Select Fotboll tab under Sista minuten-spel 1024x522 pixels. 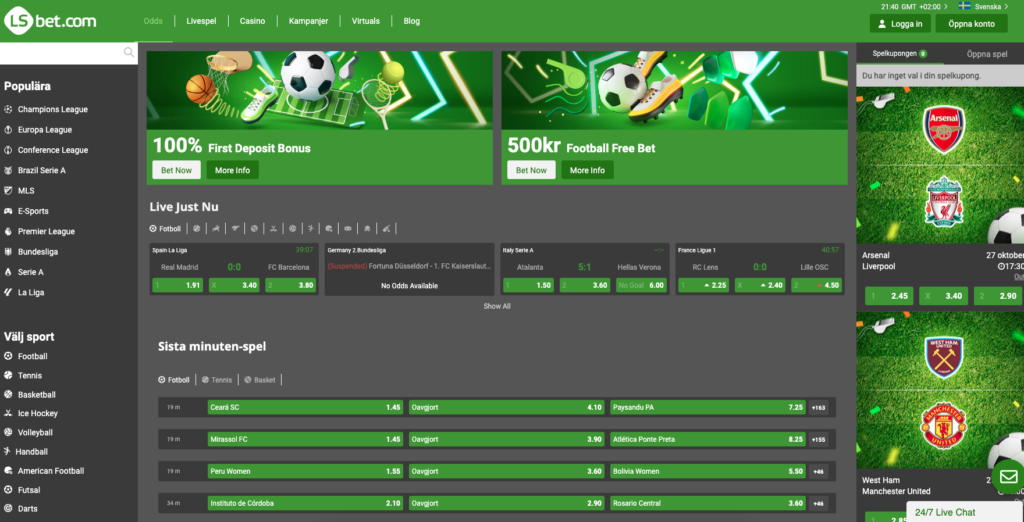[x=174, y=380]
